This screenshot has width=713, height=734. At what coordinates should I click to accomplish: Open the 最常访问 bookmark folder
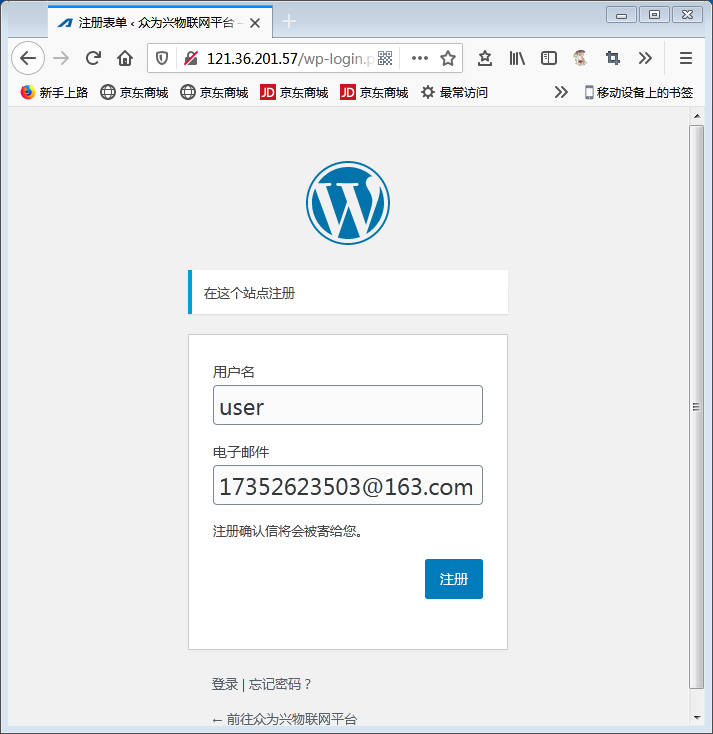(x=454, y=92)
